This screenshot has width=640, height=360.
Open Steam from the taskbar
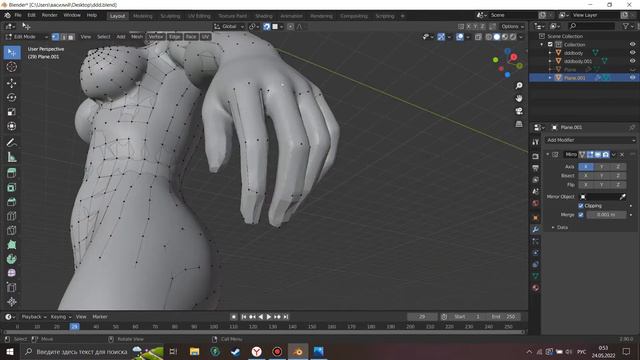[236, 351]
